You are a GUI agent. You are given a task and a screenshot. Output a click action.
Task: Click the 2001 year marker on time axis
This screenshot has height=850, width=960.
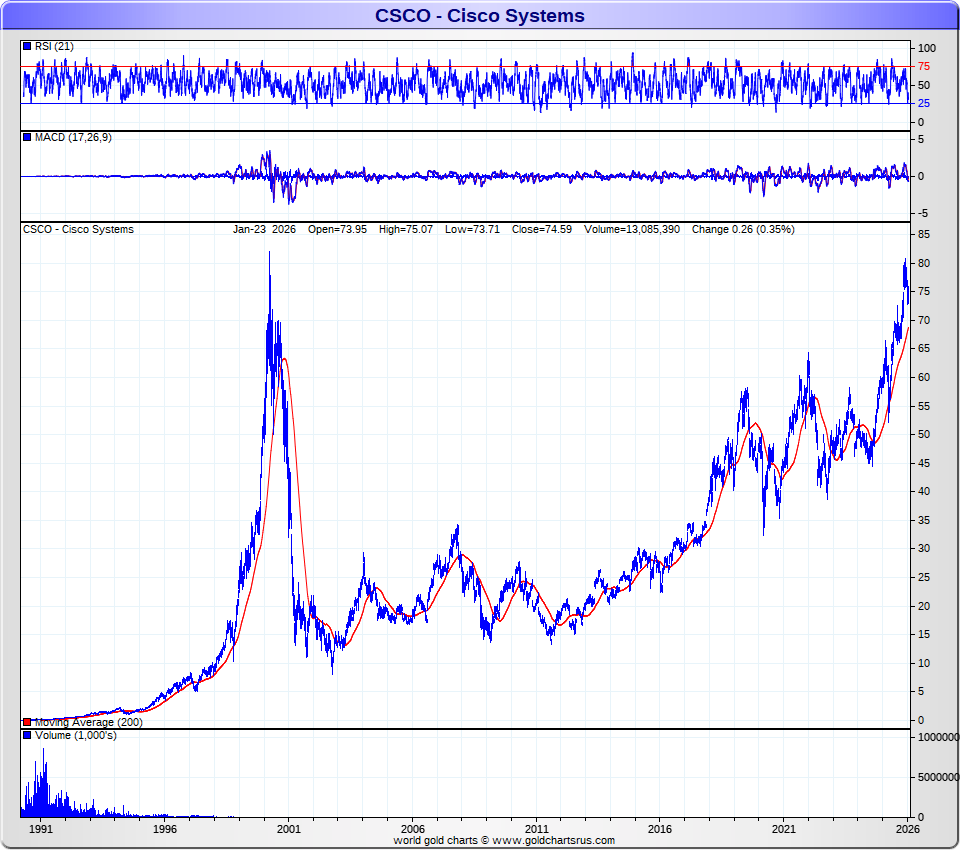click(289, 829)
